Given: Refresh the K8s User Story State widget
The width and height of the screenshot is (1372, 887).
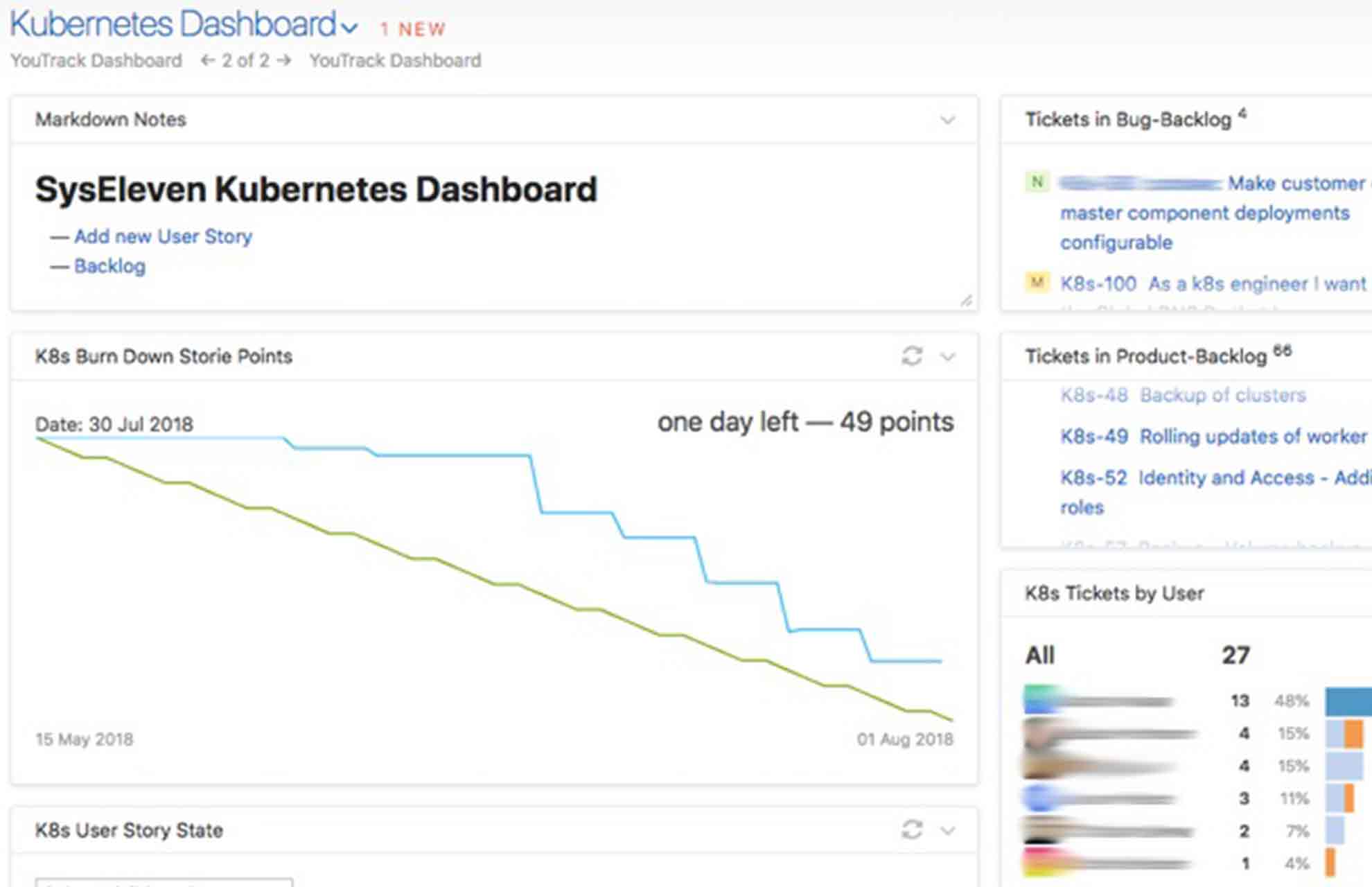Looking at the screenshot, I should tap(911, 829).
